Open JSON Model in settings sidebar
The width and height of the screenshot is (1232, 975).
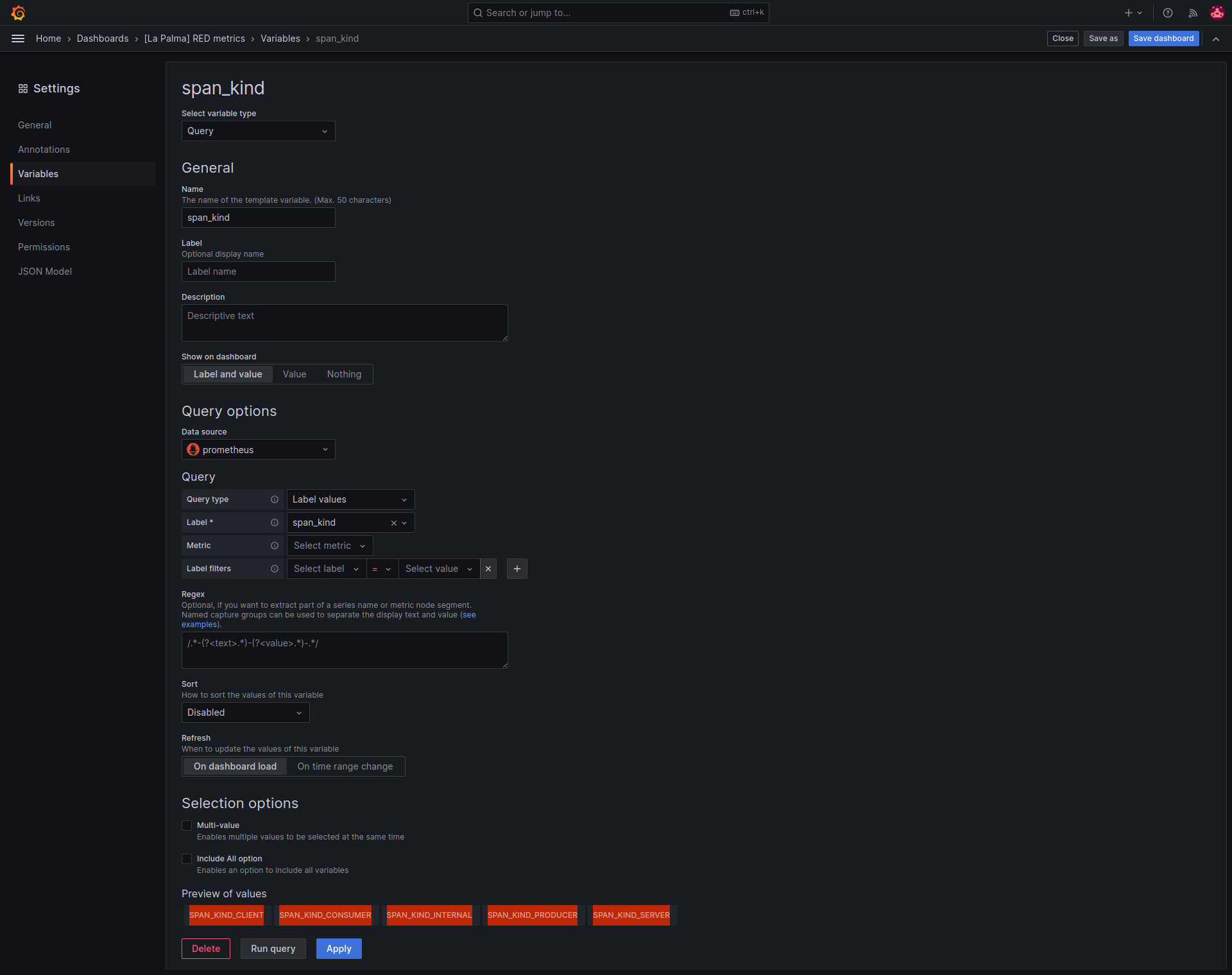[45, 272]
